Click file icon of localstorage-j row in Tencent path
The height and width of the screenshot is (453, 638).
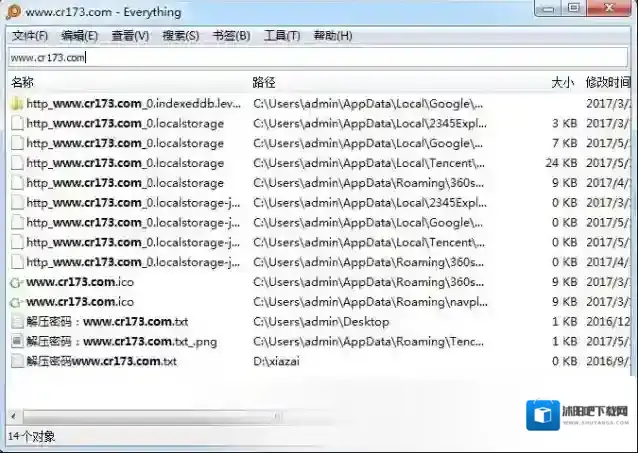(17, 242)
